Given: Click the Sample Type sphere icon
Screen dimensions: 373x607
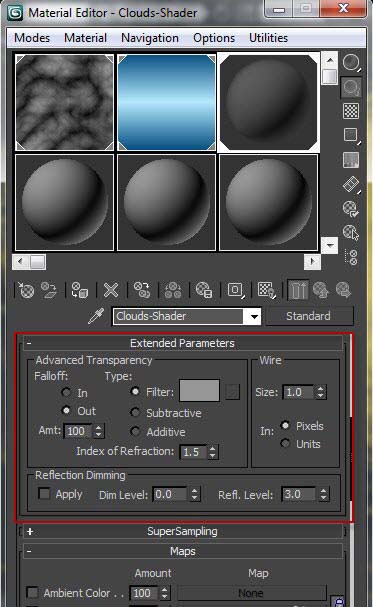Looking at the screenshot, I should coord(351,62).
